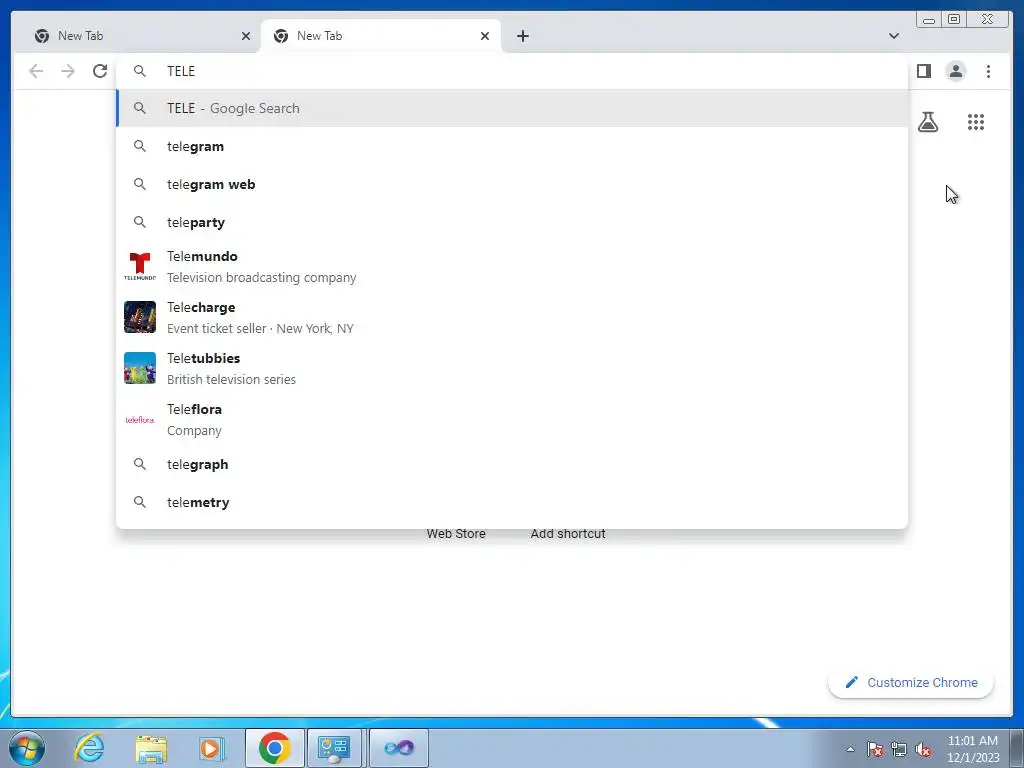Viewport: 1024px width, 768px height.
Task: Click the Telemundo logo thumbnail
Action: 140,266
